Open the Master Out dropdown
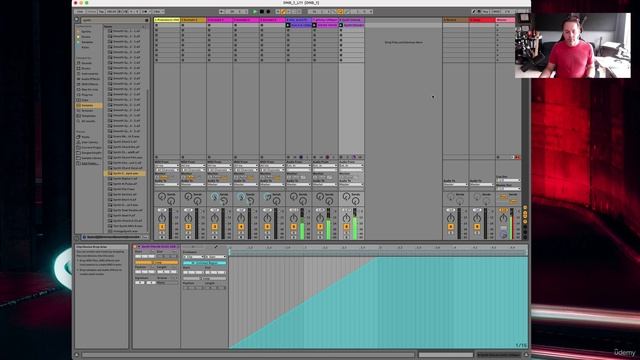This screenshot has height=360, width=640. [x=508, y=189]
